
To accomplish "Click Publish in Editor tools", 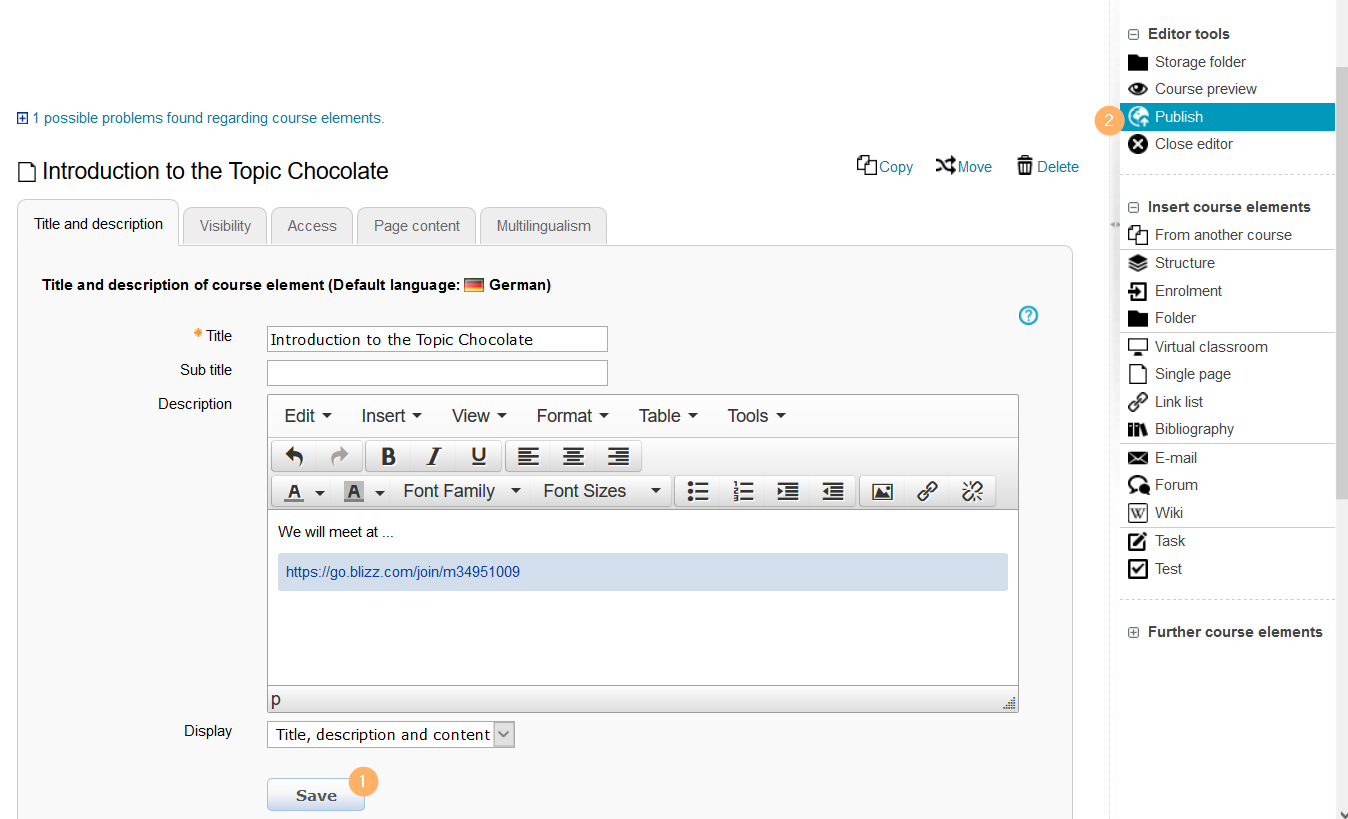I will tap(1179, 117).
